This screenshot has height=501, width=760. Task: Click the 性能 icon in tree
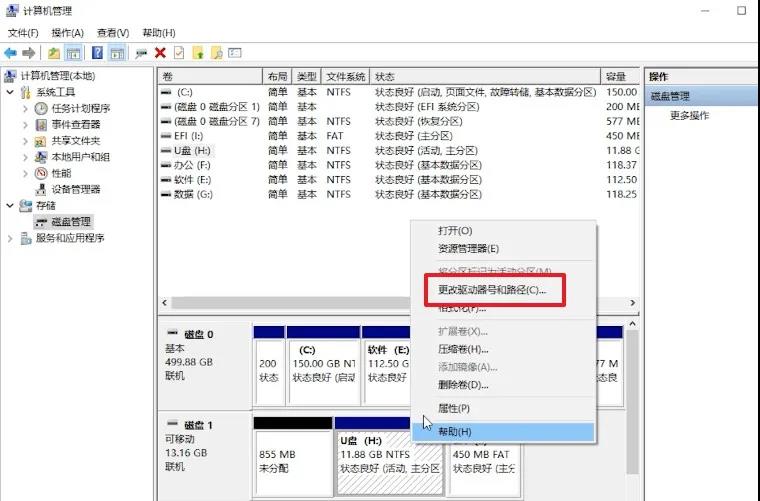[41, 173]
